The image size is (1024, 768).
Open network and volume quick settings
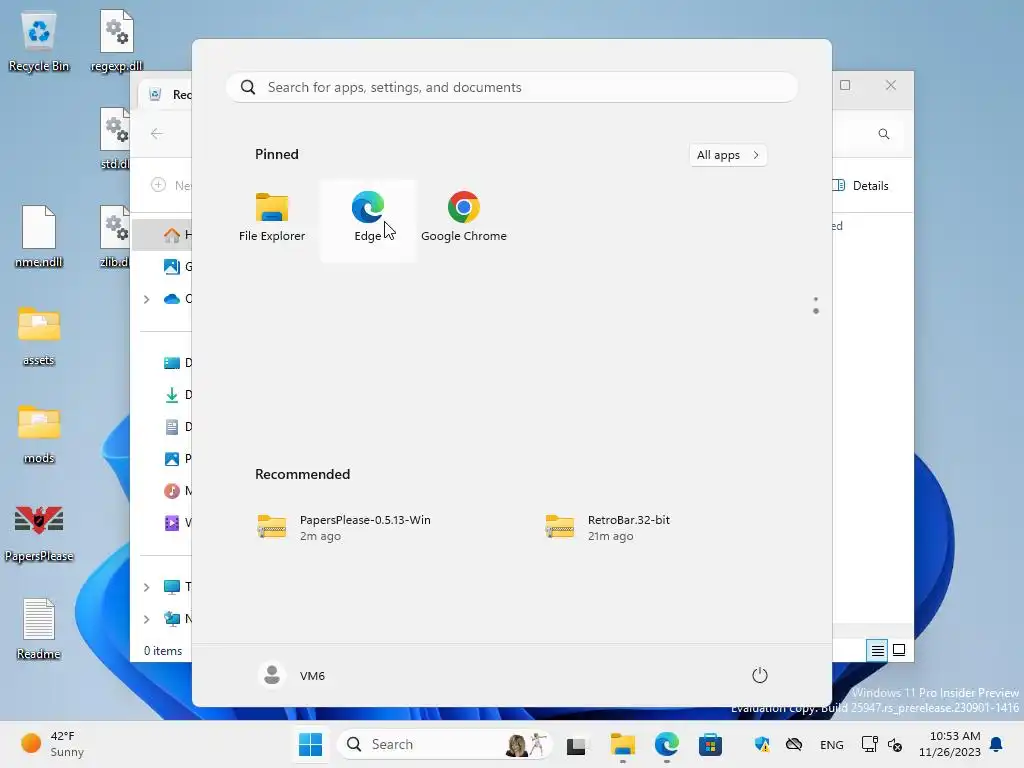pyautogui.click(x=882, y=744)
